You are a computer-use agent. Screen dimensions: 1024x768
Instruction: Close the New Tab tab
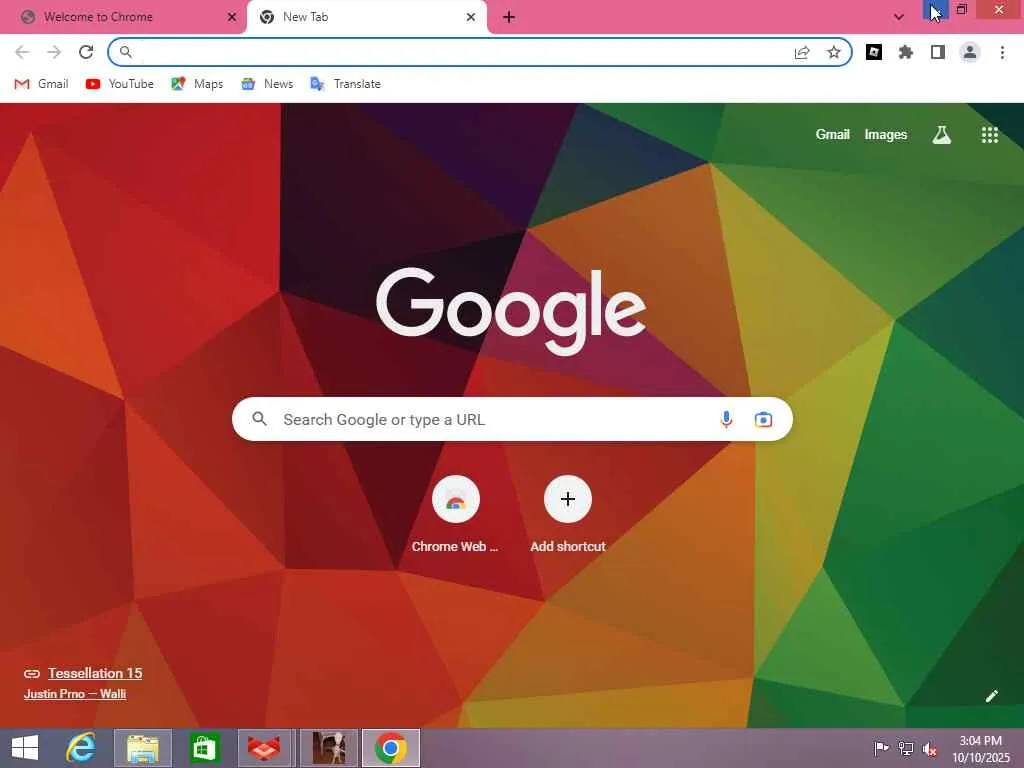coord(471,17)
